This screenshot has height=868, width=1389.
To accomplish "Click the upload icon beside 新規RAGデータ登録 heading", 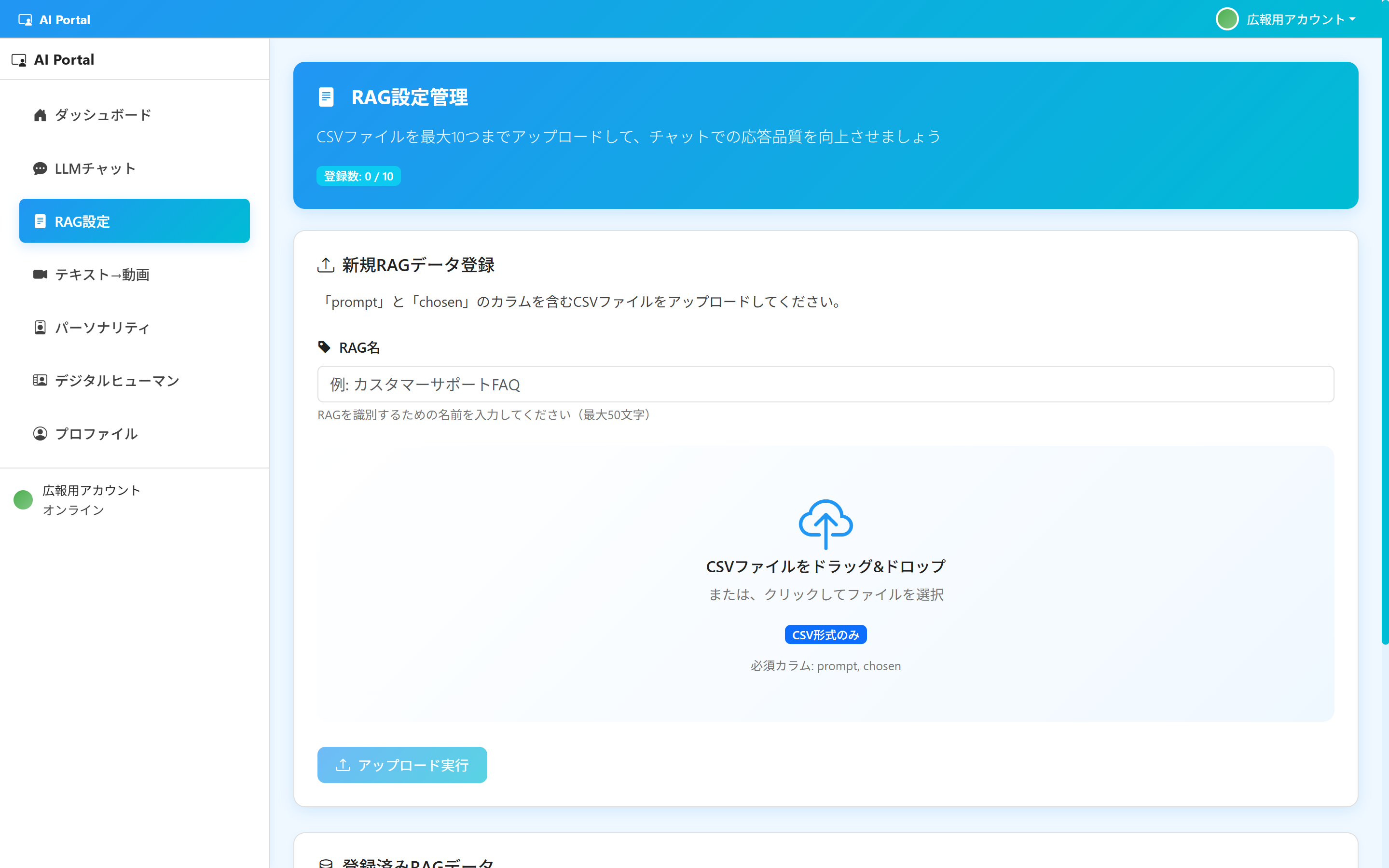I will [x=326, y=265].
